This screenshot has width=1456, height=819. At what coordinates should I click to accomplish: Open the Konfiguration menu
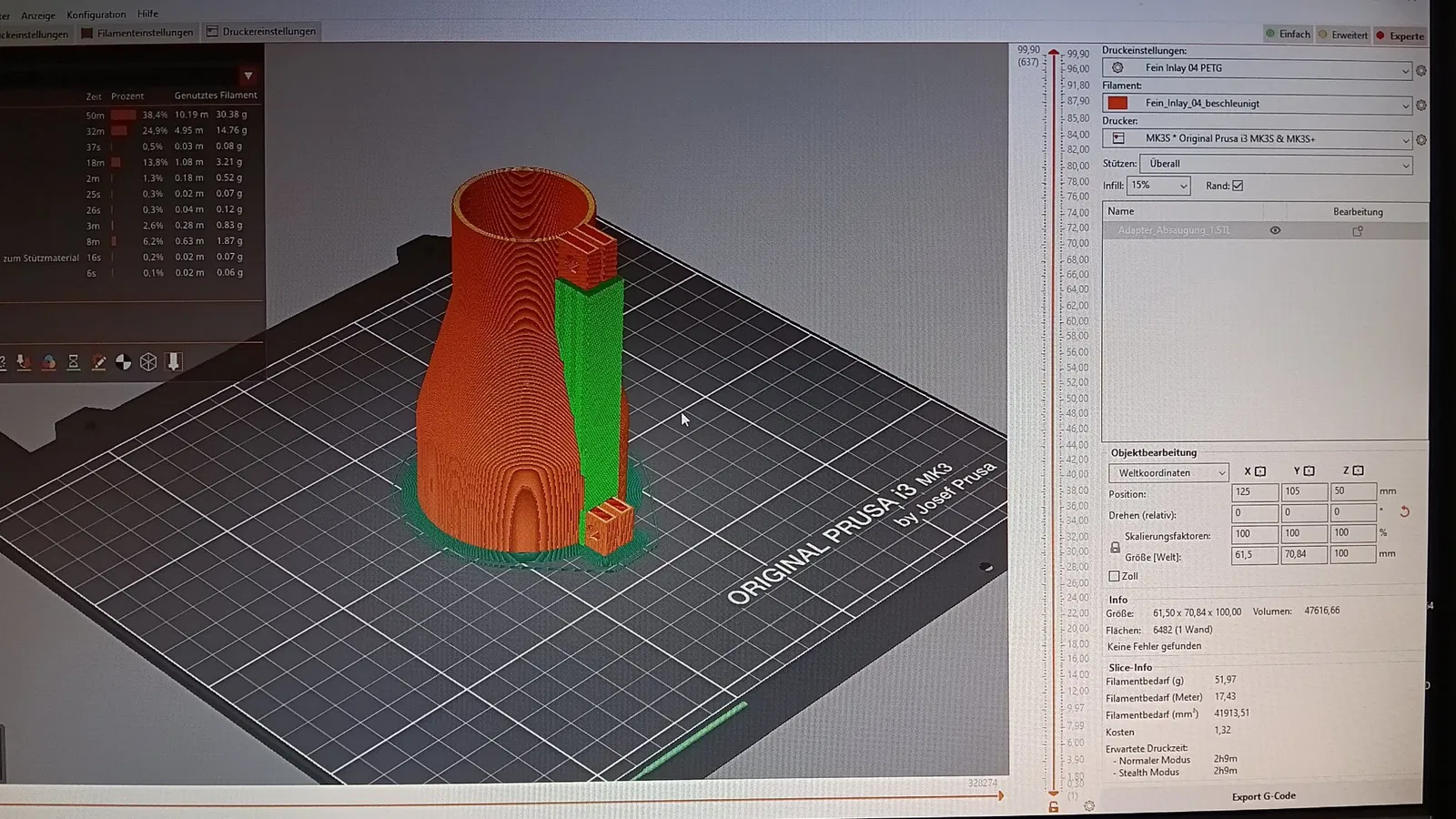(96, 15)
